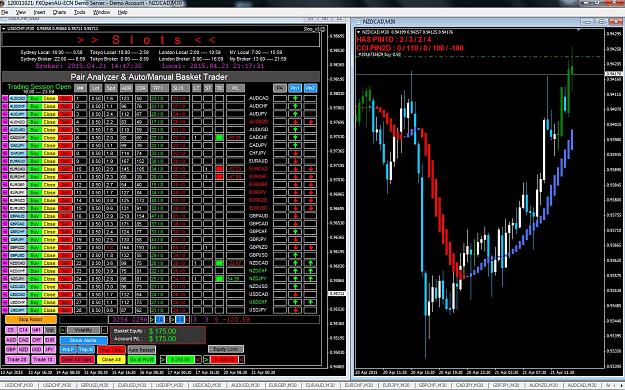Image resolution: width=625 pixels, height=390 pixels.
Task: Click the green arrow left of Volatility
Action: [63, 330]
